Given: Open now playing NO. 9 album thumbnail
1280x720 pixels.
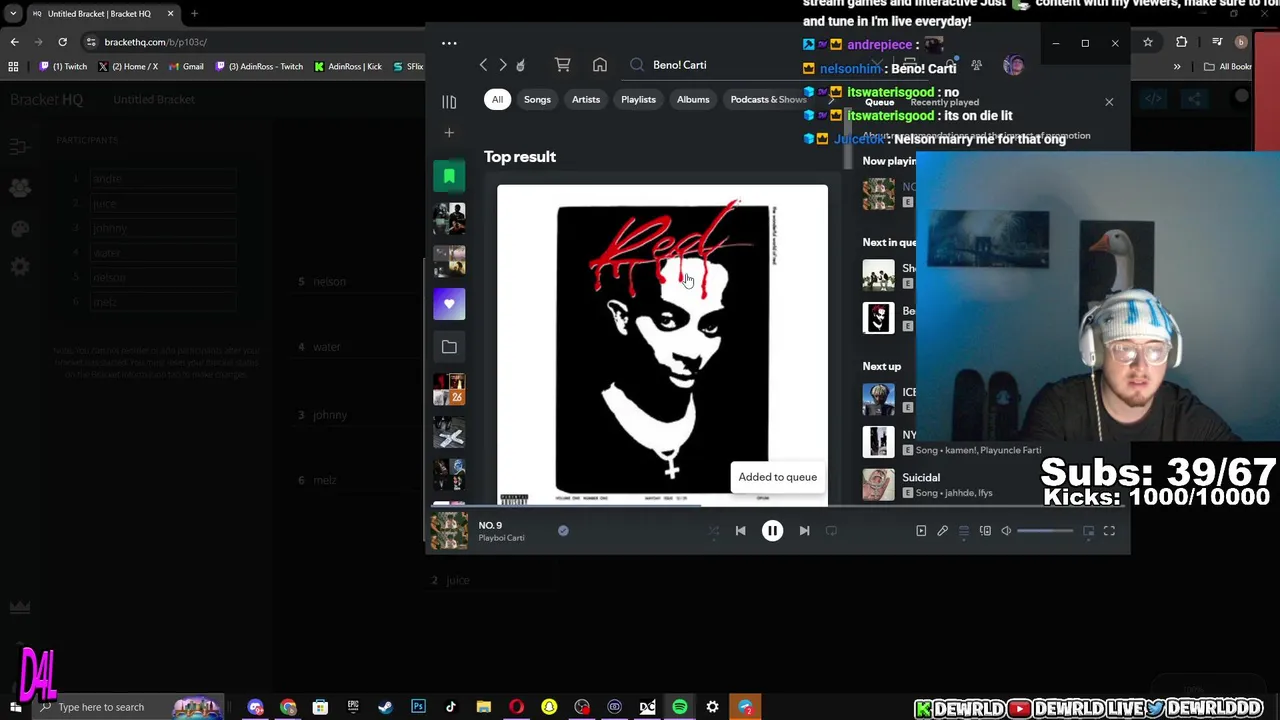Looking at the screenshot, I should coord(449,531).
